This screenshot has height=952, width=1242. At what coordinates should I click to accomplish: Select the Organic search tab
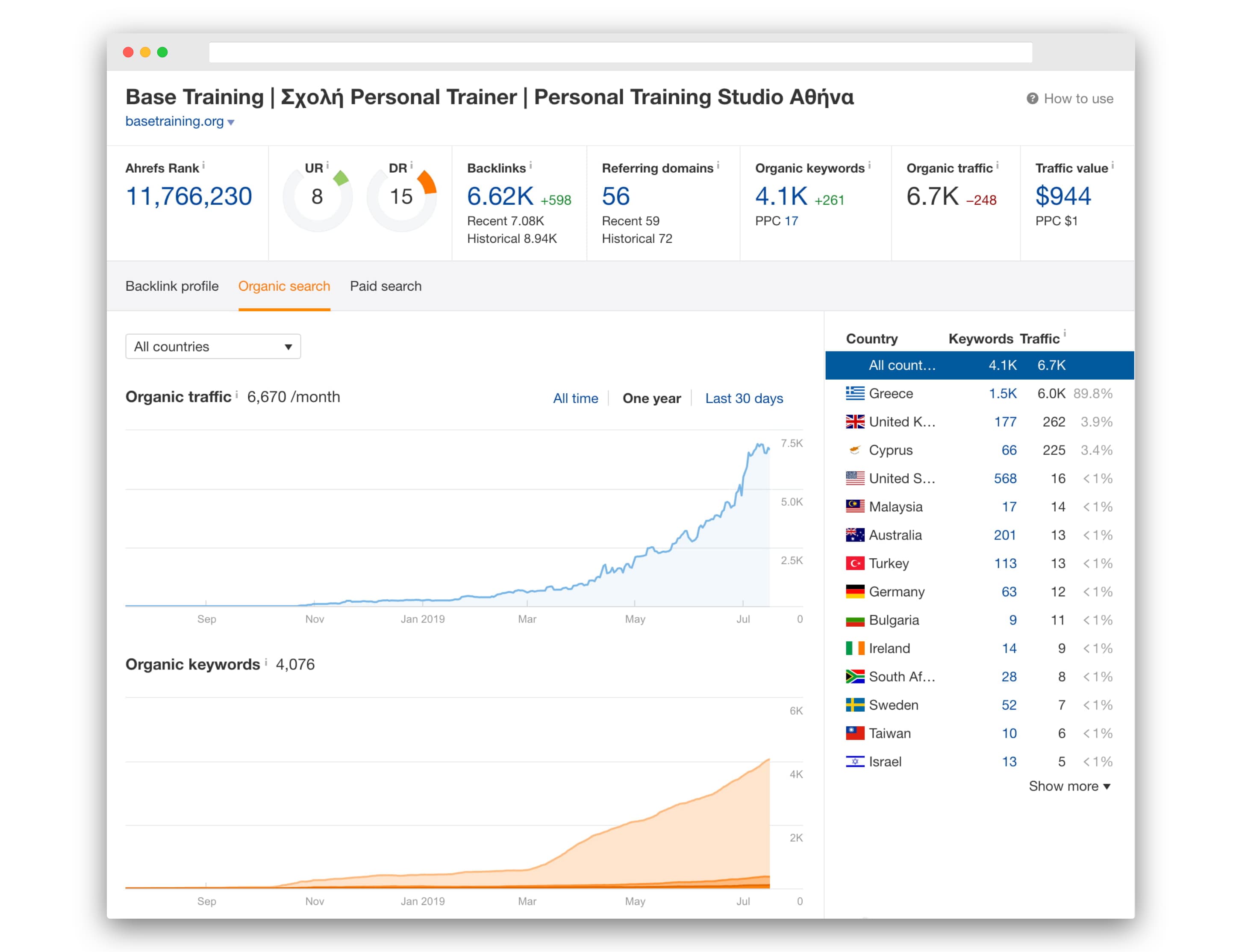tap(284, 286)
